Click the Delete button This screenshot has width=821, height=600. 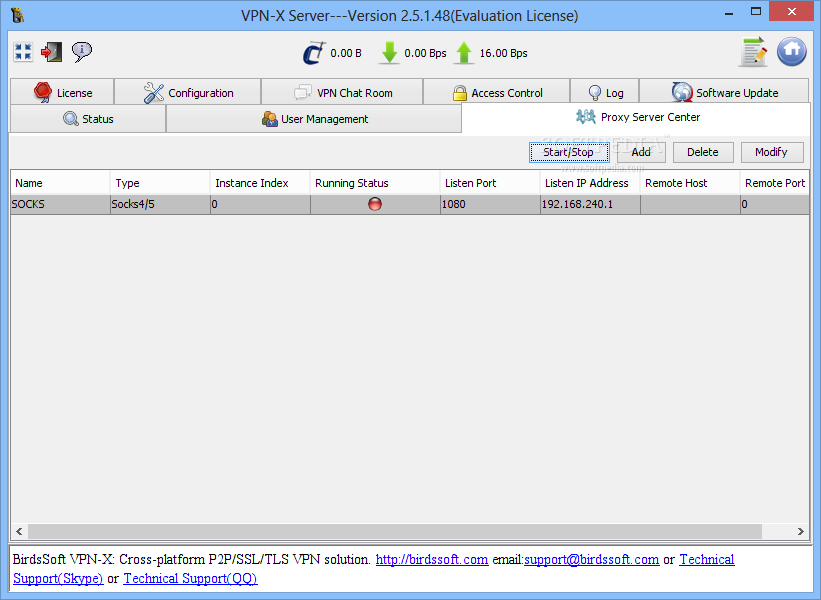click(703, 152)
